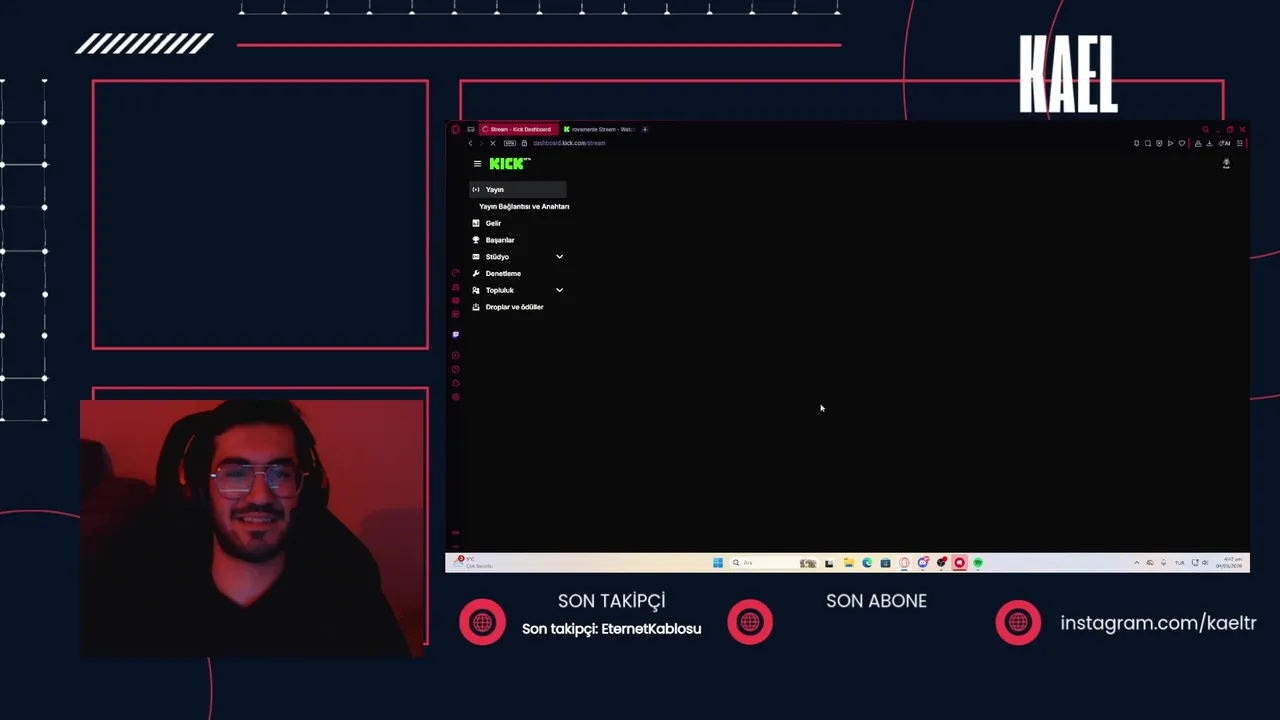Open browser tab search magnifier

click(1205, 129)
